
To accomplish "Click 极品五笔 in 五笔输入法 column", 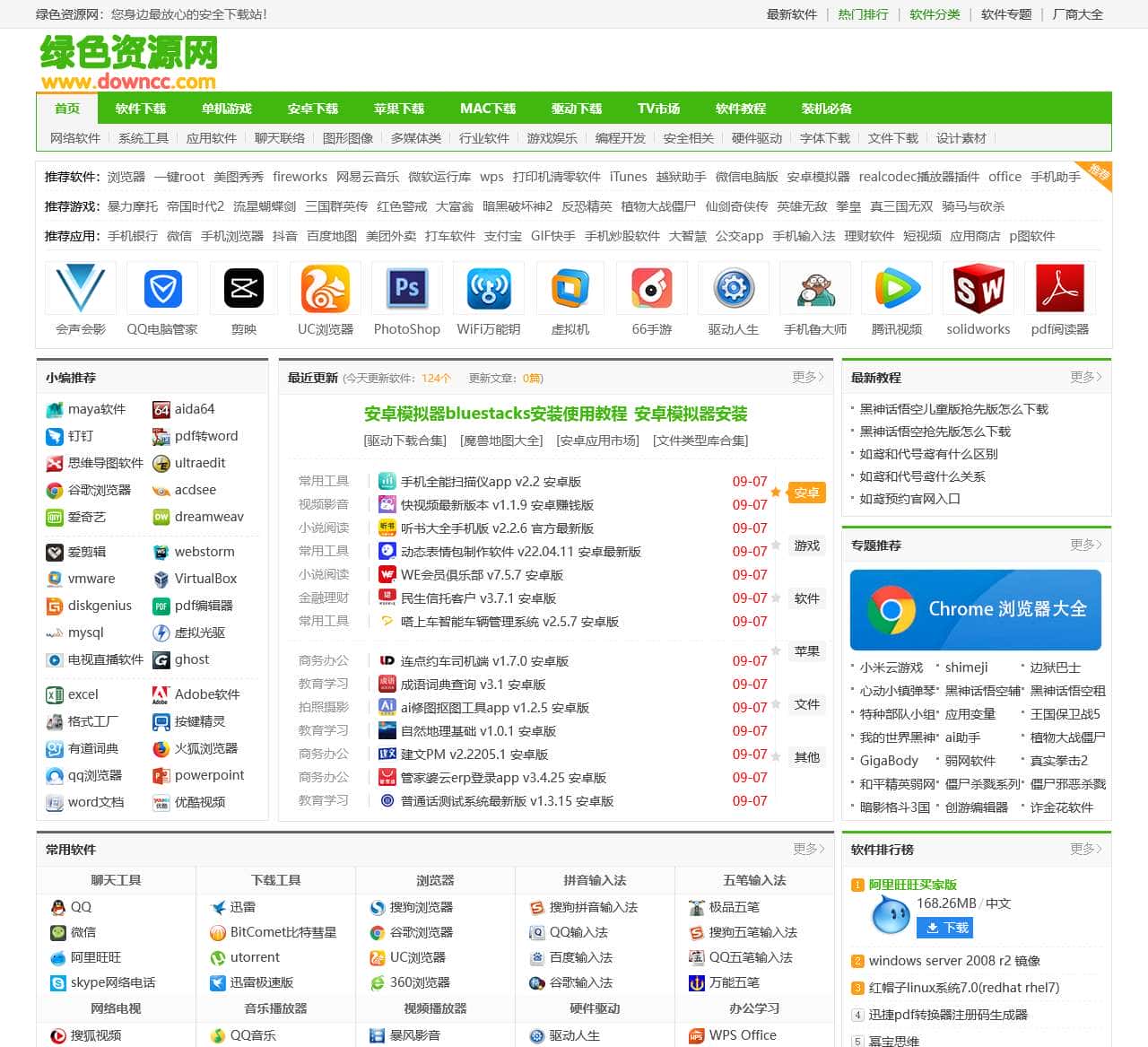I will click(734, 907).
